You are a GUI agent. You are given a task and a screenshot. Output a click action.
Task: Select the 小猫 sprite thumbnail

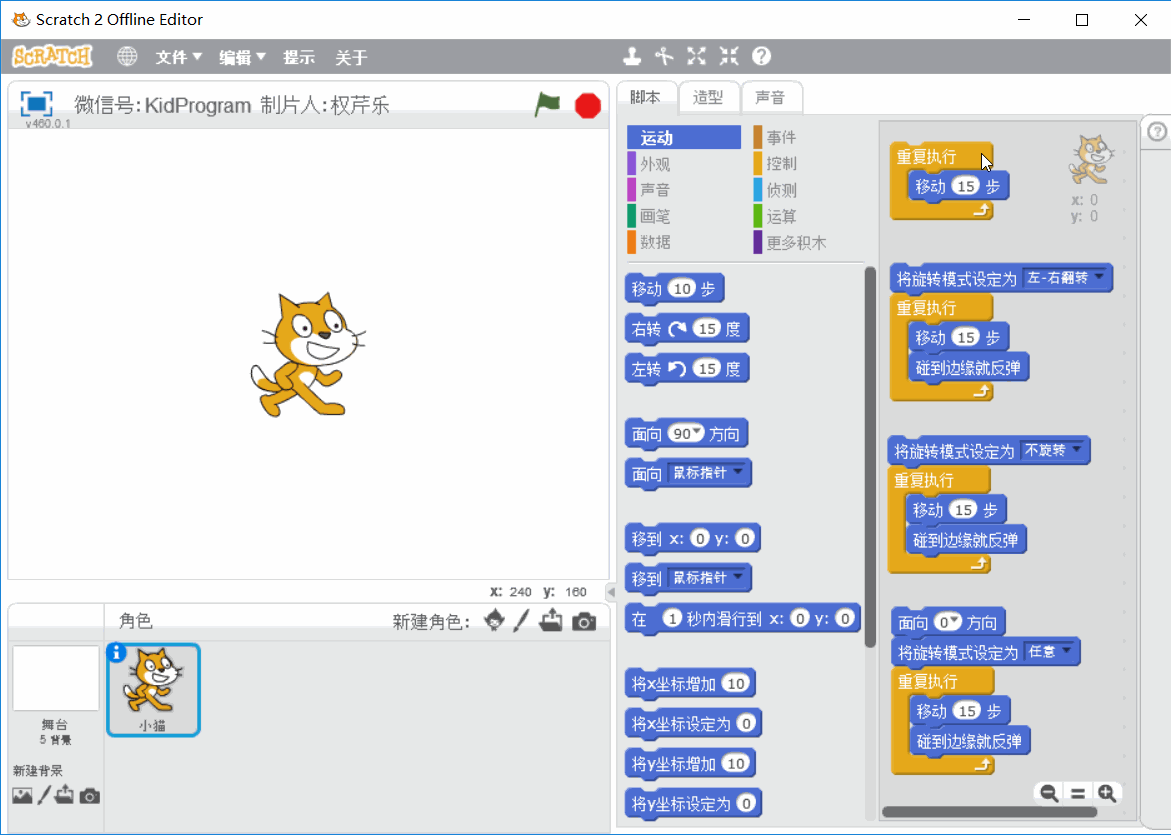pyautogui.click(x=154, y=689)
